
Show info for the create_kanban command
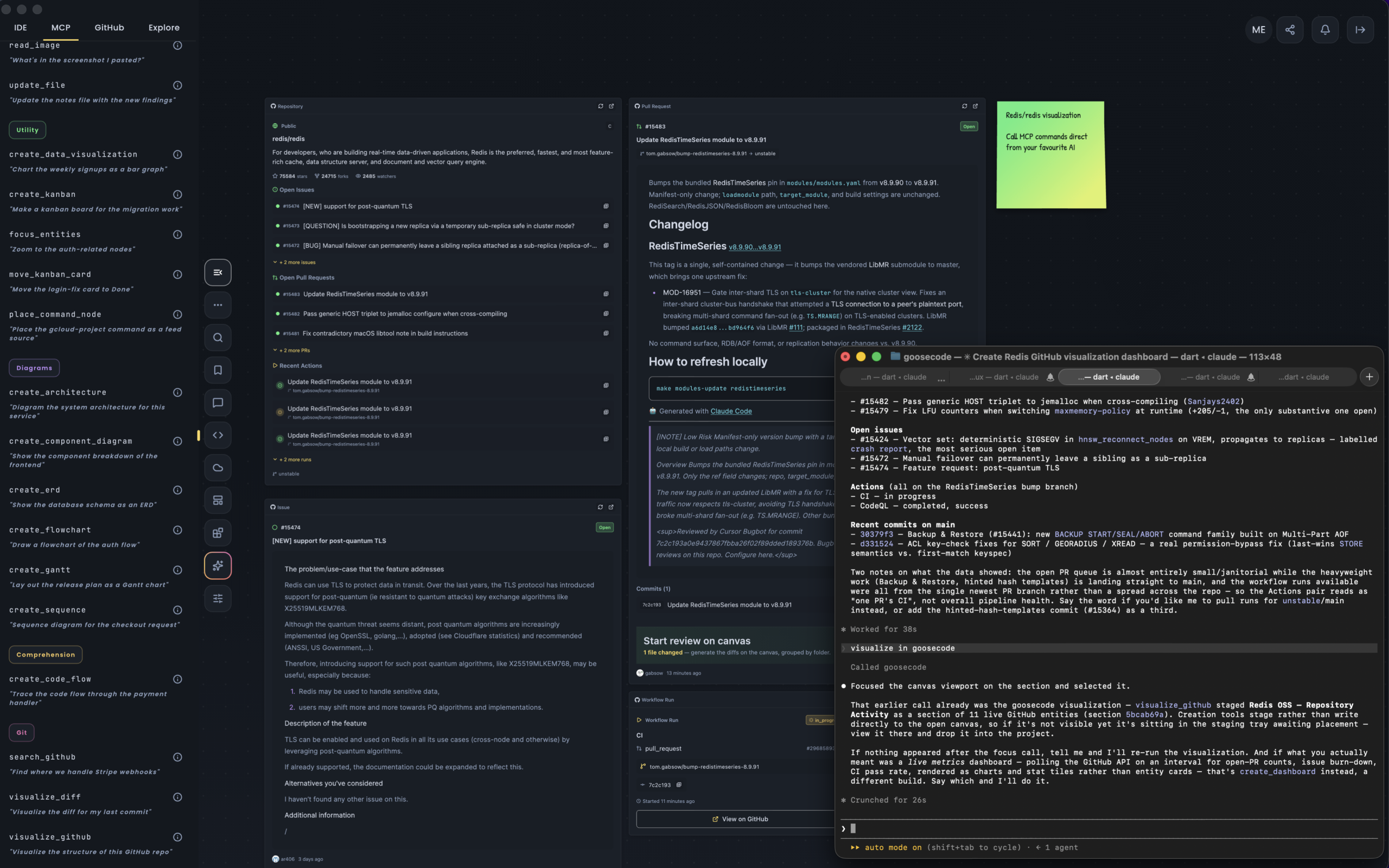point(177,195)
